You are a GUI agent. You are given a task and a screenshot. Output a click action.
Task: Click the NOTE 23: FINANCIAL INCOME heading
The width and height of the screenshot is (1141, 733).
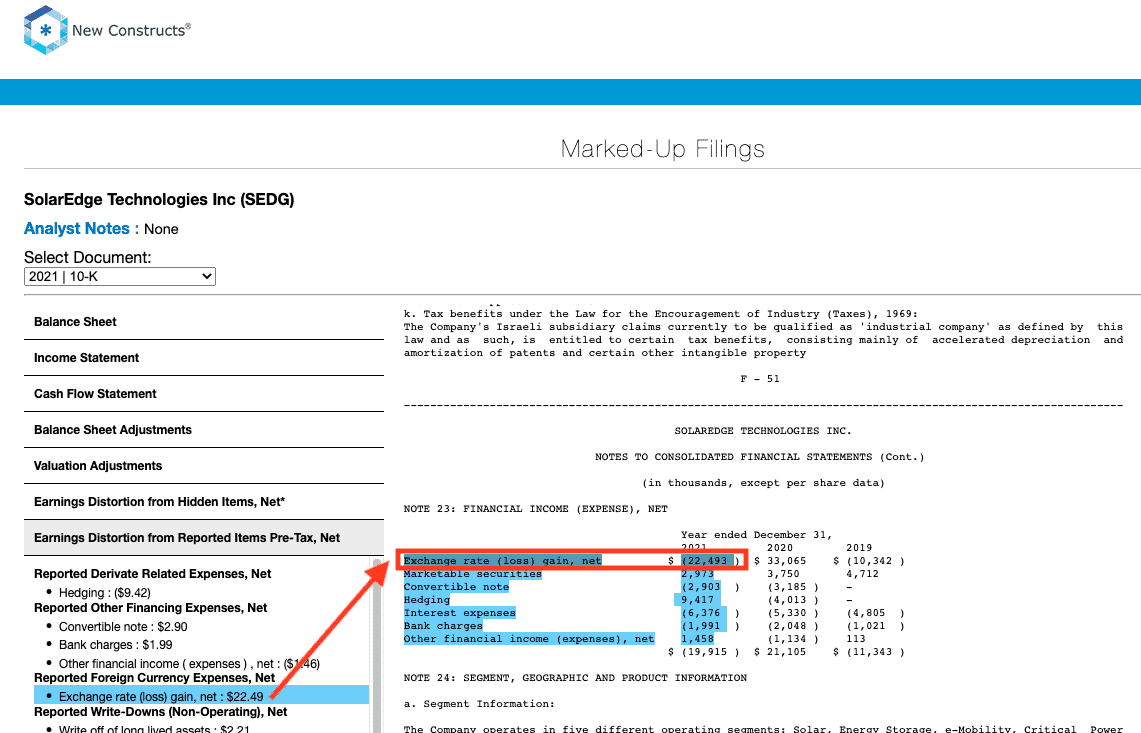click(x=536, y=509)
